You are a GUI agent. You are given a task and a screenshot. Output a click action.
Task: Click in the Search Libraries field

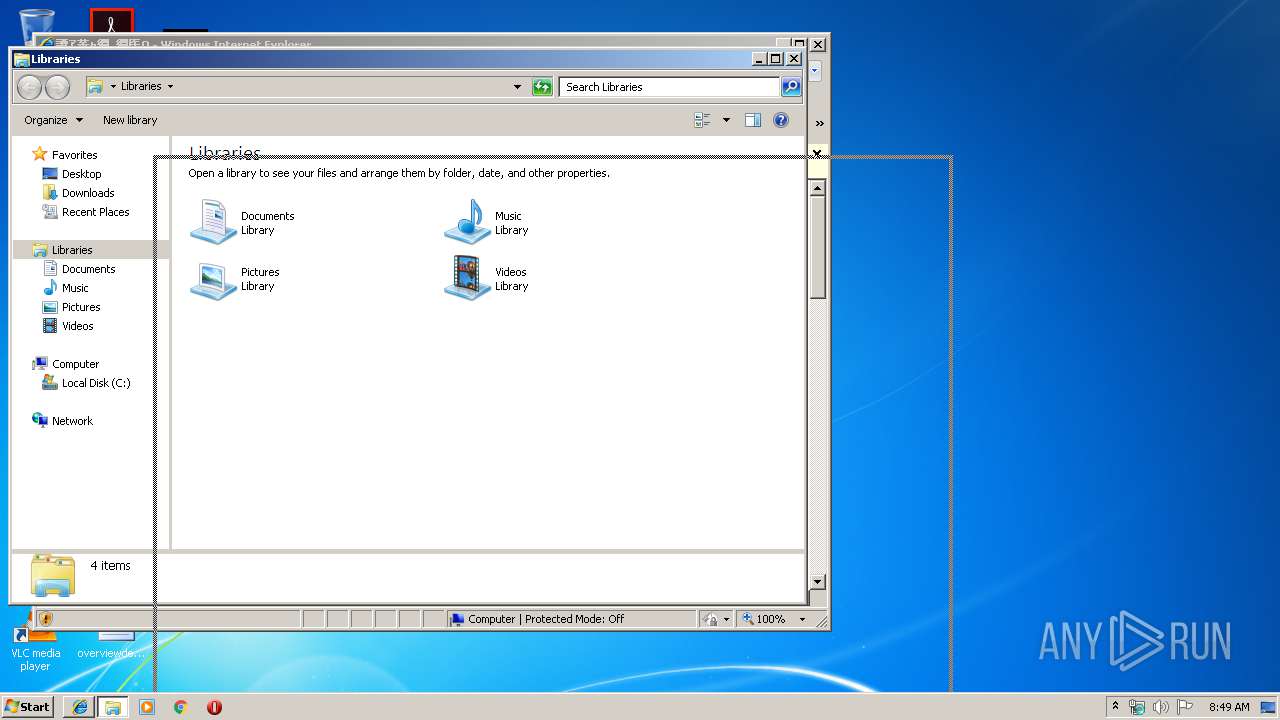pos(669,87)
